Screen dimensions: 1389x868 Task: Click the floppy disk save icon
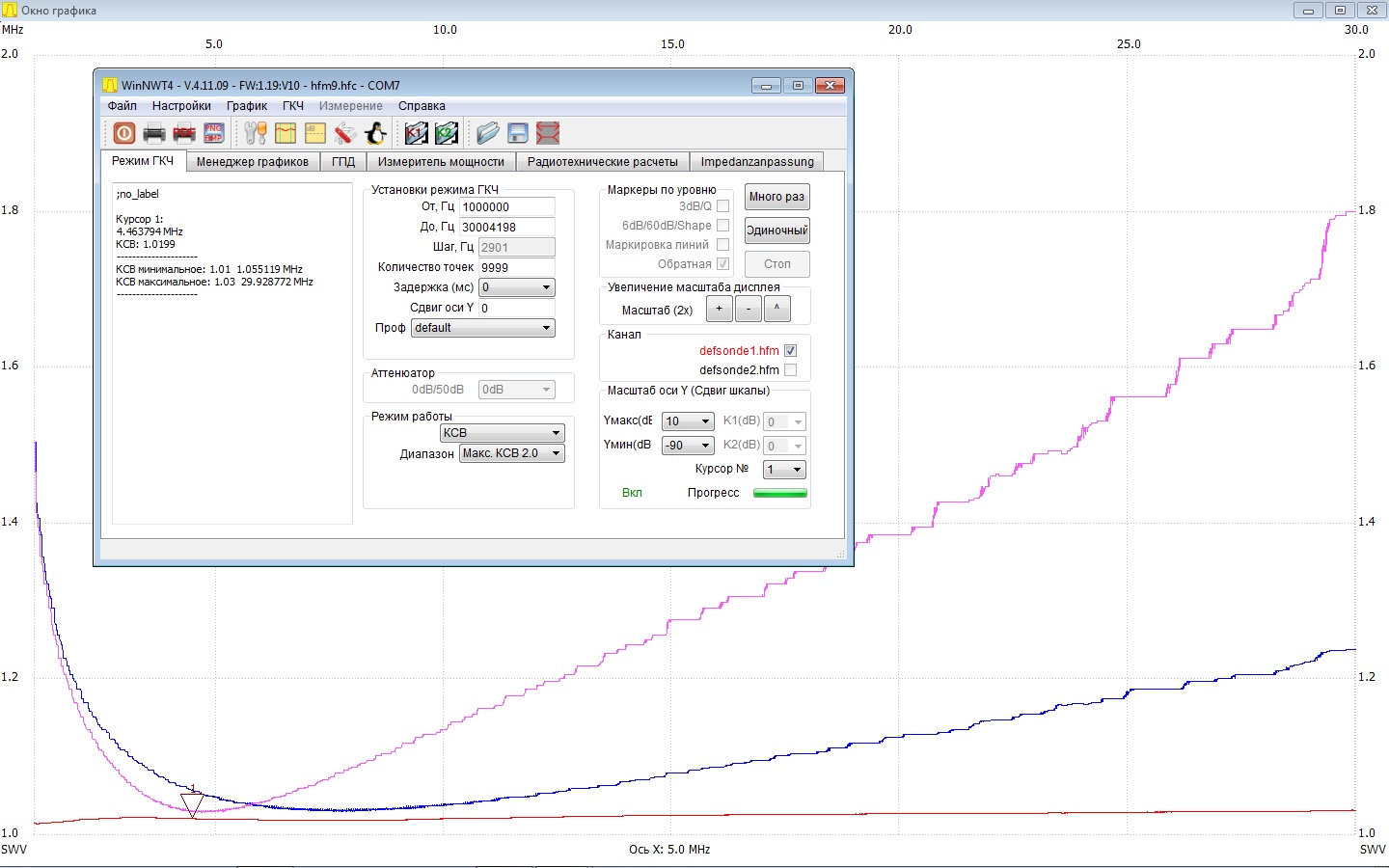click(518, 133)
